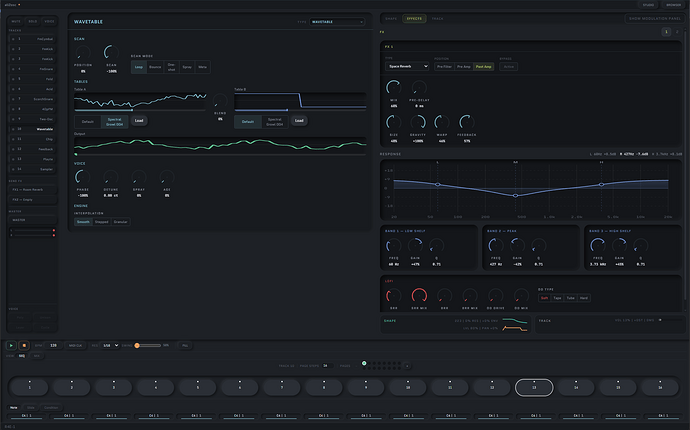Adjust the Detune knob
This screenshot has height=430, width=690.
click(x=110, y=177)
